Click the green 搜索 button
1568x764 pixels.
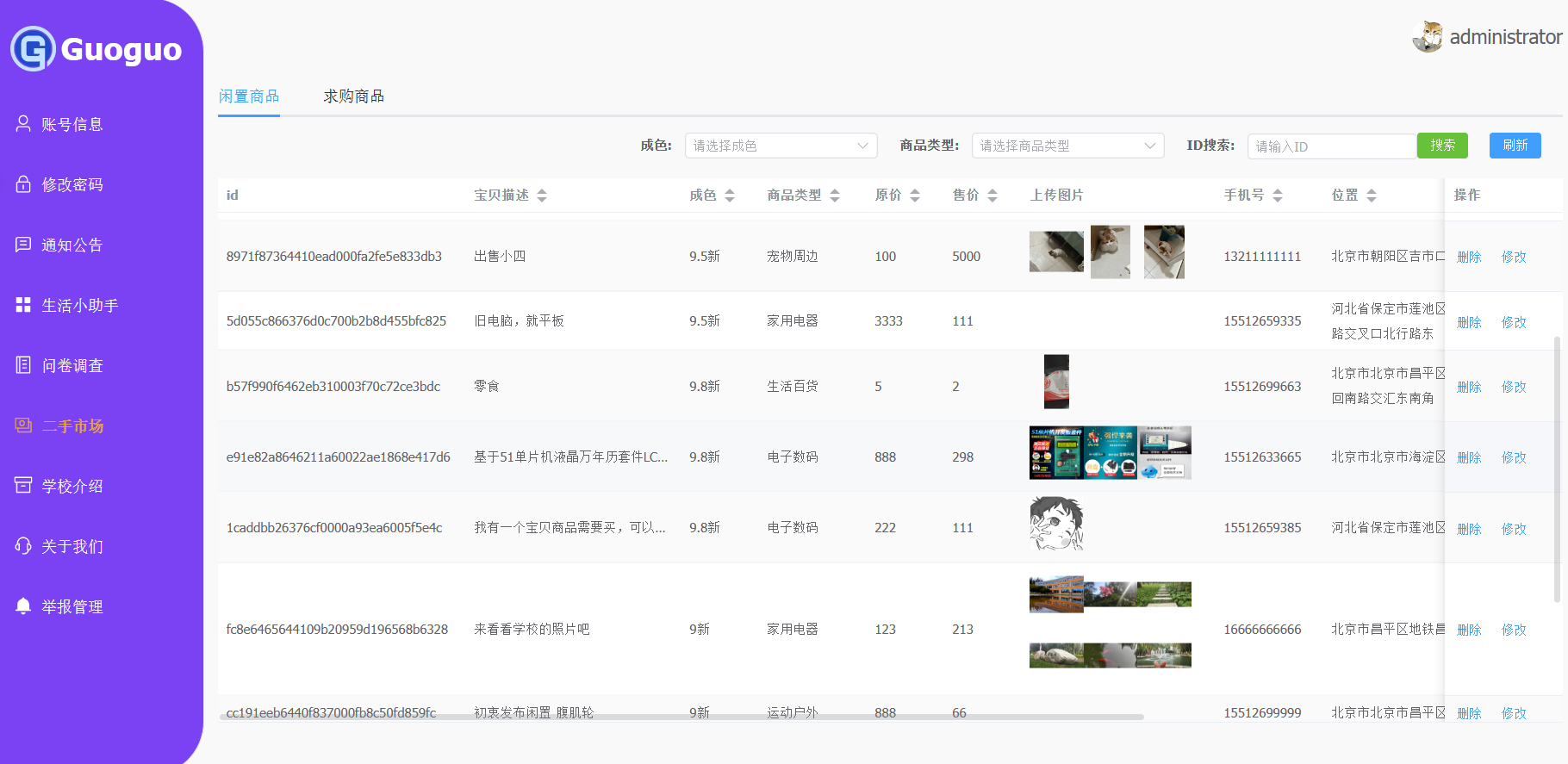pyautogui.click(x=1442, y=146)
